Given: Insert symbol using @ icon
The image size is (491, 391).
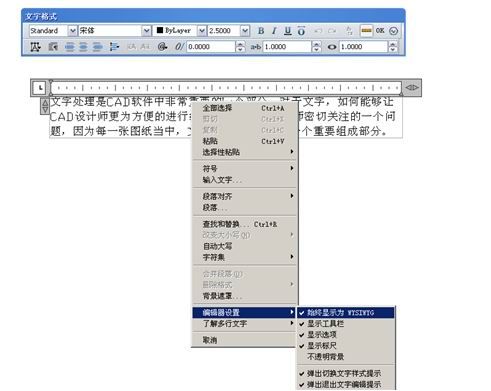Looking at the screenshot, I should (x=162, y=47).
